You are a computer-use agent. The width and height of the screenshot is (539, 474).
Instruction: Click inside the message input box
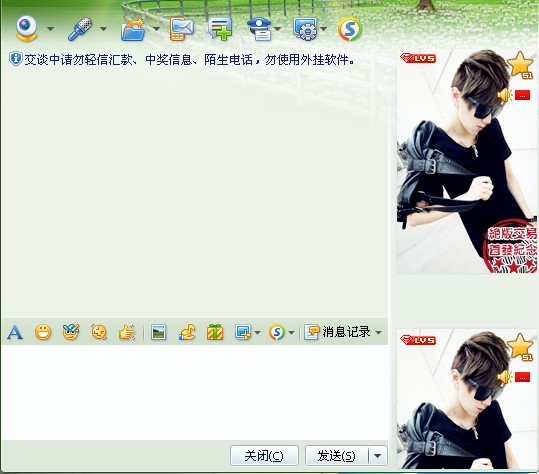[195, 392]
